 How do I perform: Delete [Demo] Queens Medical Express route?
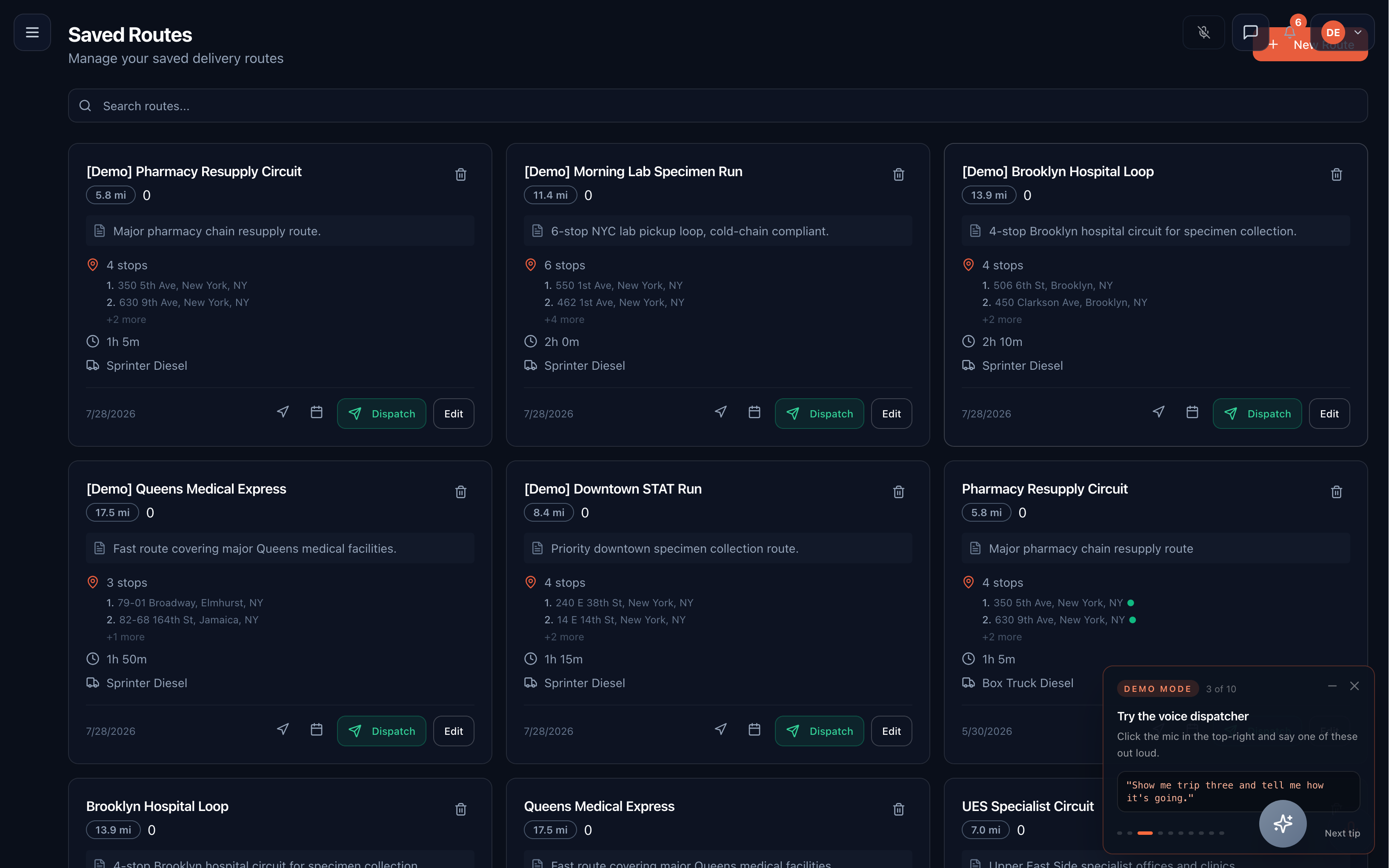click(461, 492)
